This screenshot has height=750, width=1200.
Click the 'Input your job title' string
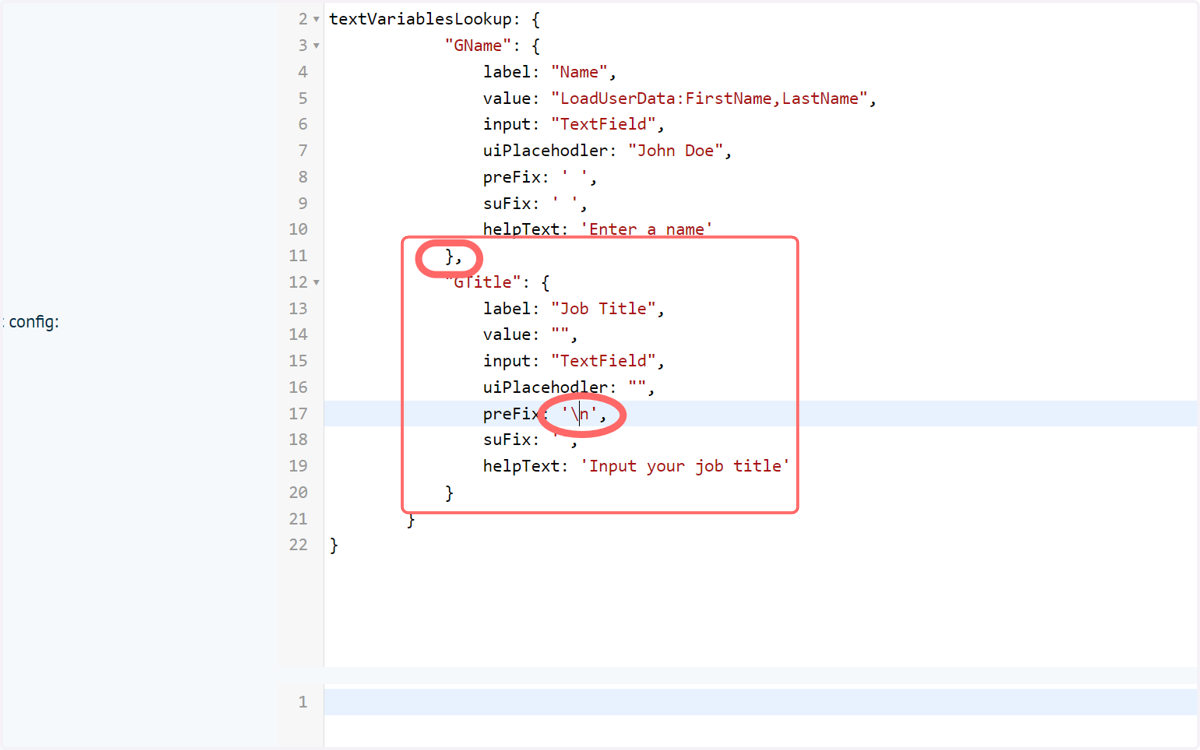(x=685, y=466)
